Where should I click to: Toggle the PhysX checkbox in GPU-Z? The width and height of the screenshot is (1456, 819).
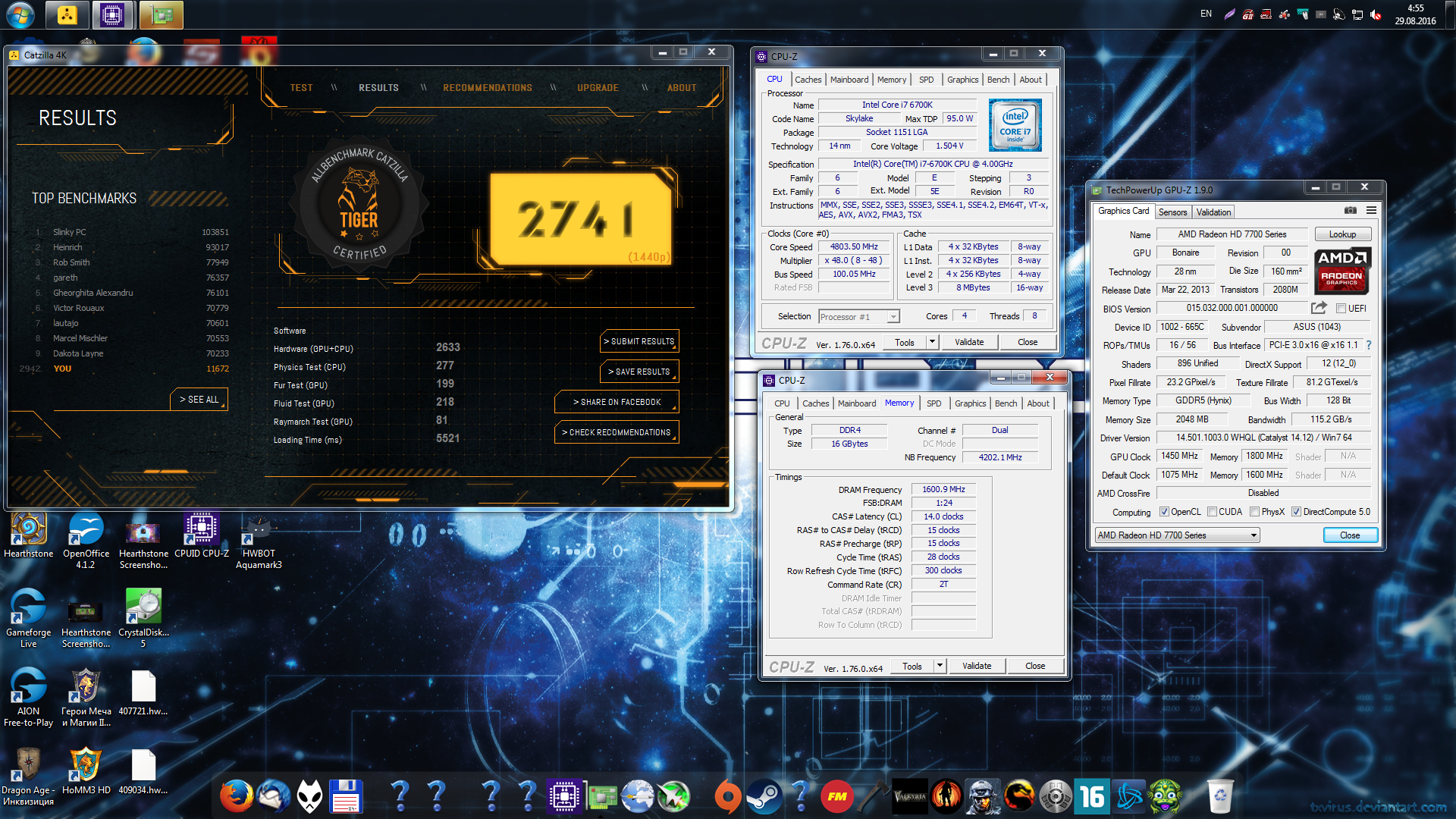click(x=1254, y=512)
